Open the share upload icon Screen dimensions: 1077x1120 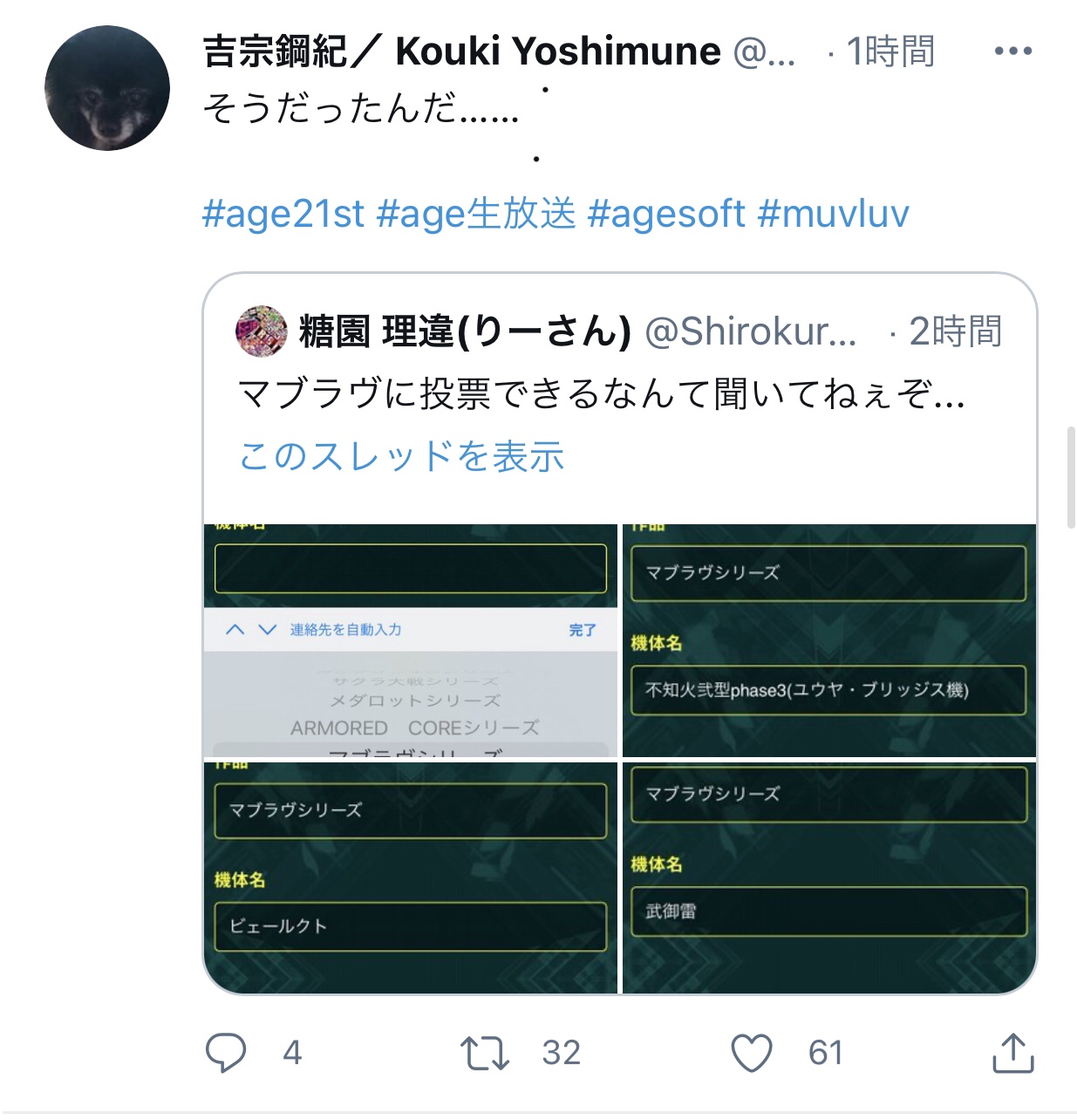pos(1012,1053)
